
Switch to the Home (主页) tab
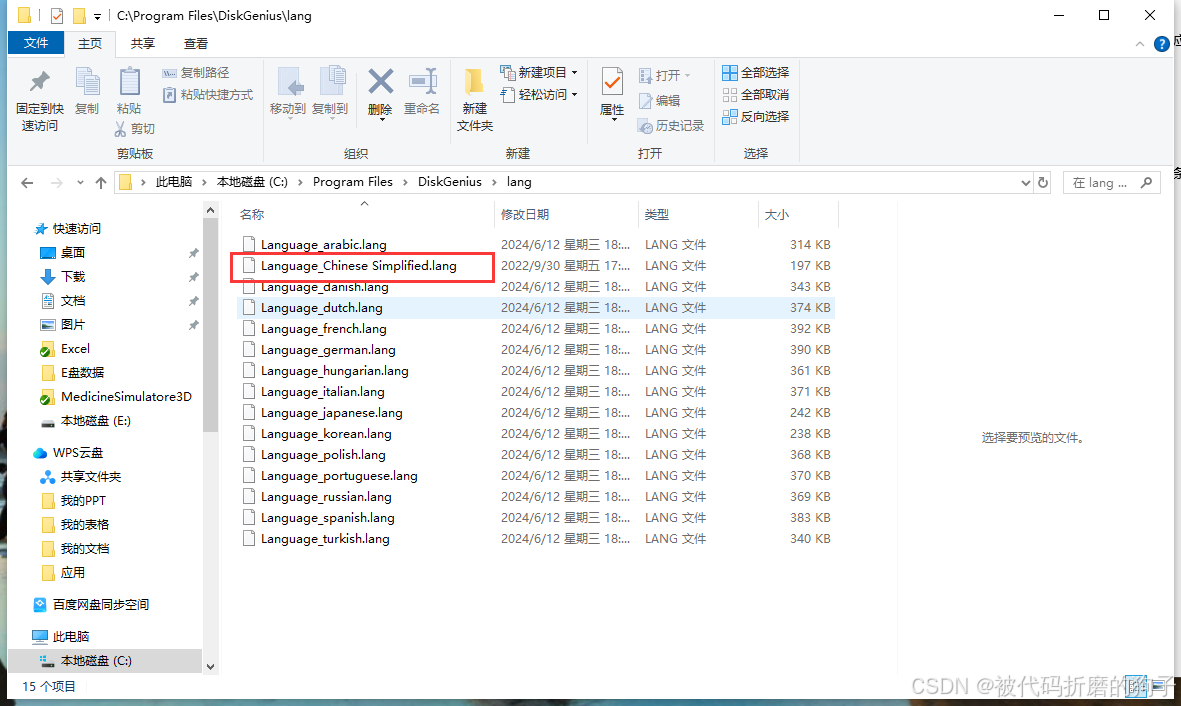click(90, 44)
